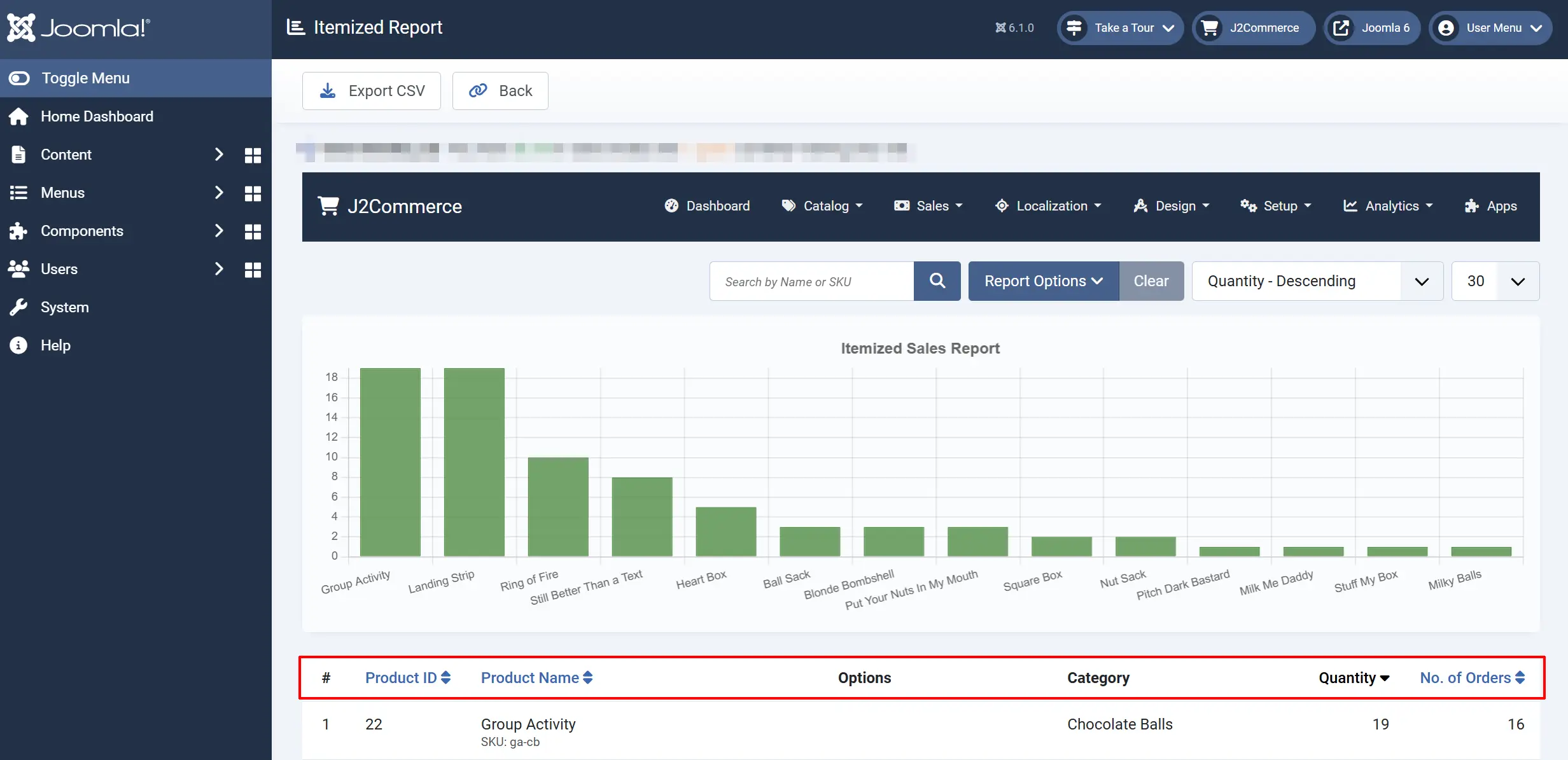
Task: Click the J2Commerce cart logo
Action: [328, 206]
